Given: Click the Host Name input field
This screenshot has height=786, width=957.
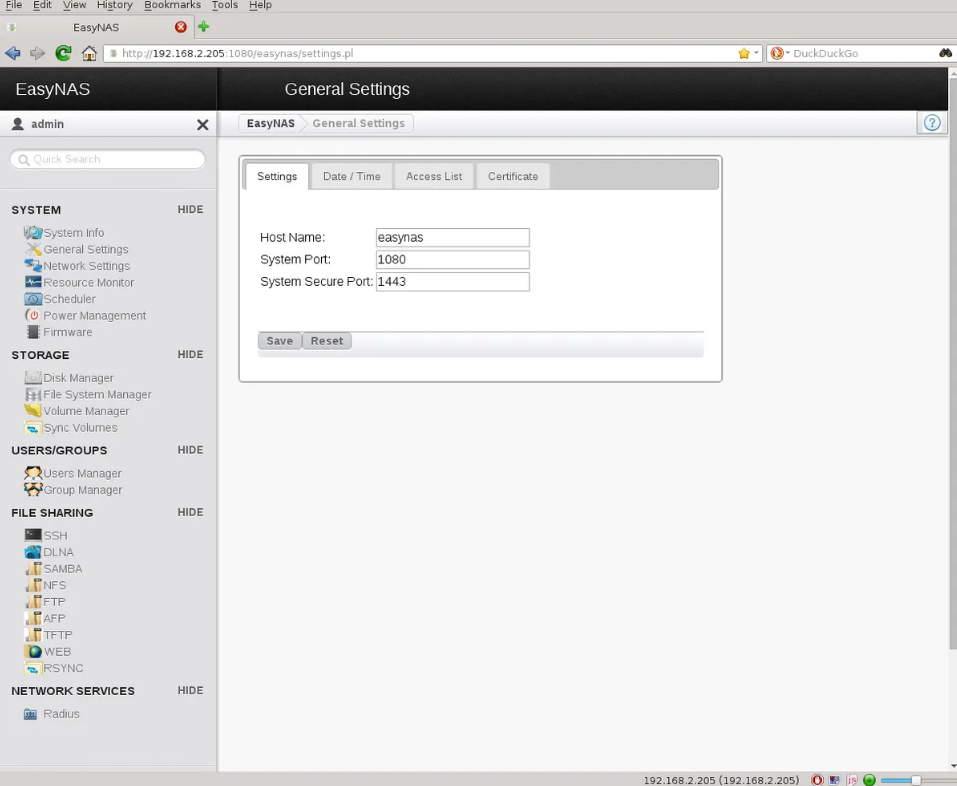Looking at the screenshot, I should pyautogui.click(x=452, y=237).
